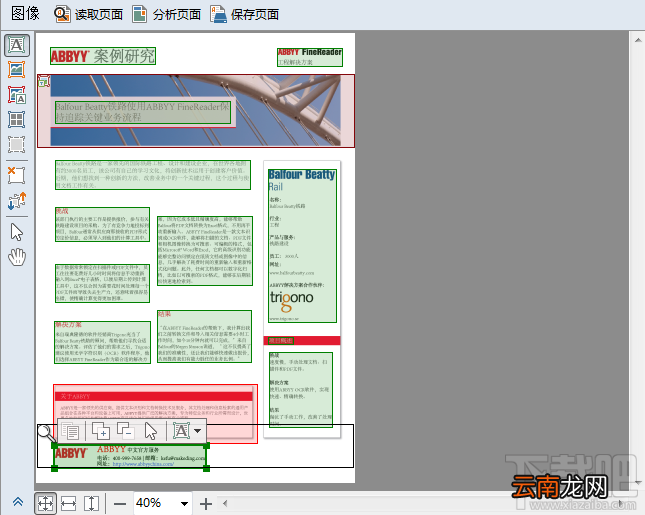Click the 关于ABBYY red section area
The width and height of the screenshot is (645, 515).
click(x=155, y=413)
